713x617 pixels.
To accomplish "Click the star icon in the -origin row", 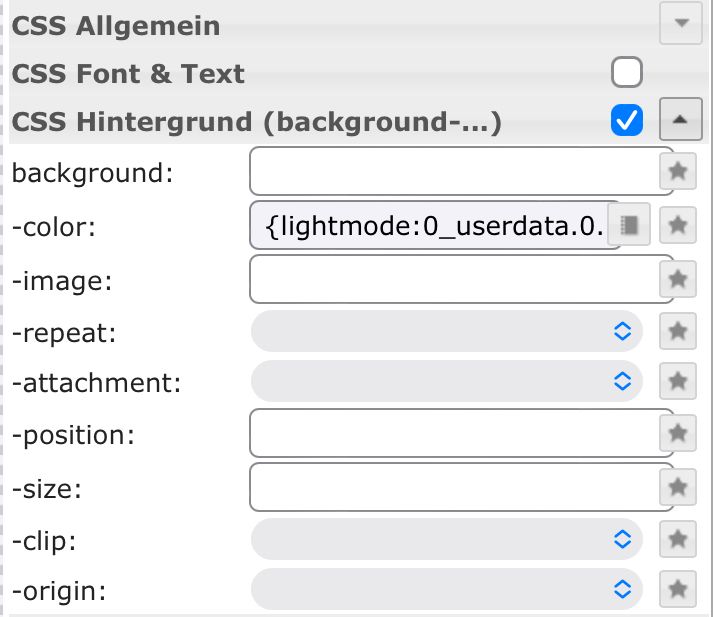I will tap(678, 588).
